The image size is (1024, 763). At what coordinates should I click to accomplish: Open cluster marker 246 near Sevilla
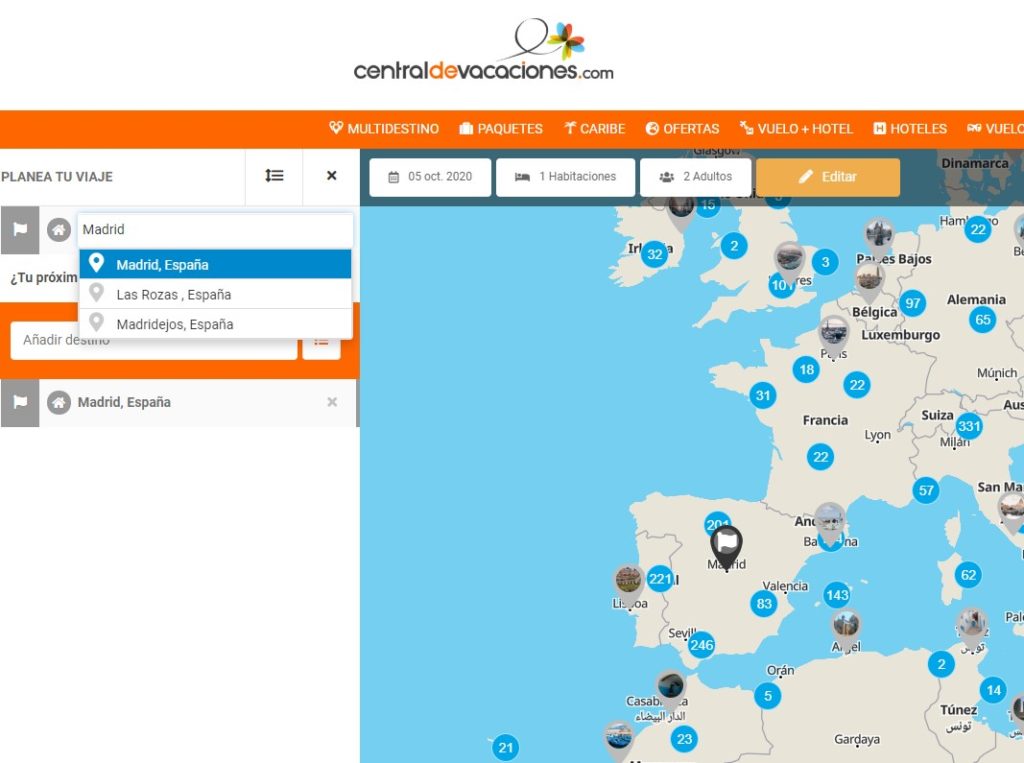click(x=702, y=645)
